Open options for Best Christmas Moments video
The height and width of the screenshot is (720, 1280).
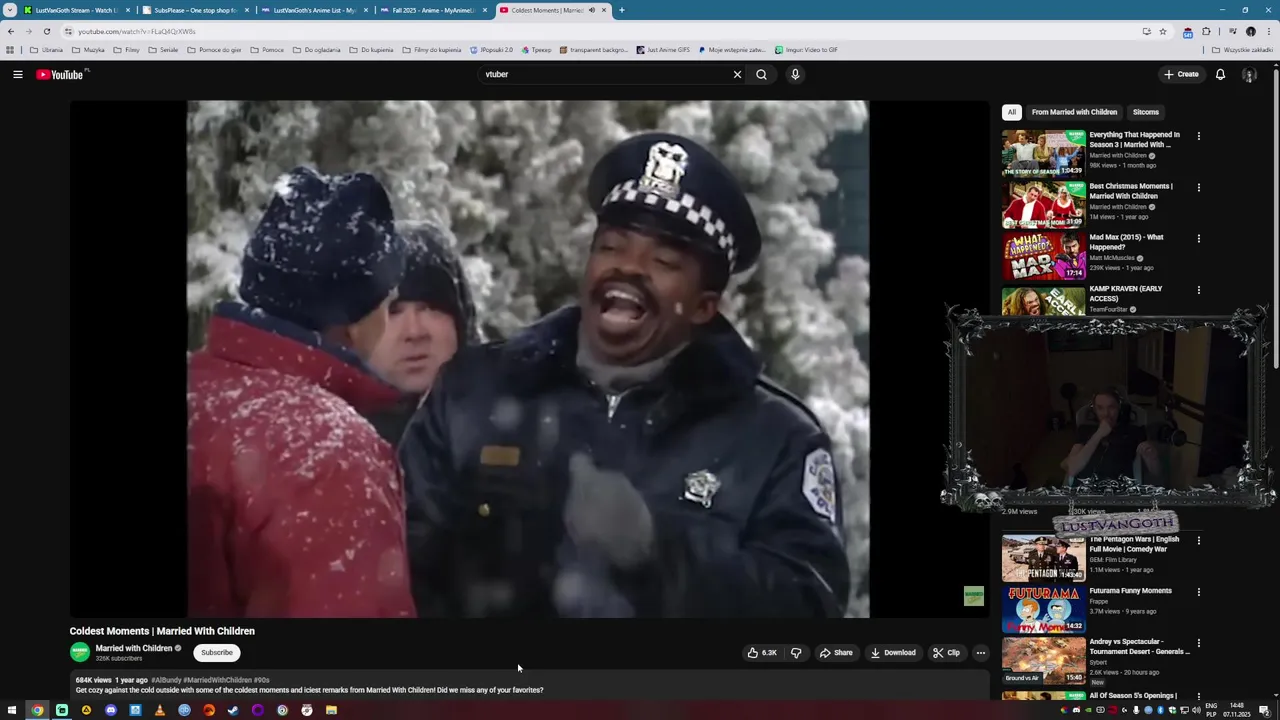click(x=1198, y=187)
